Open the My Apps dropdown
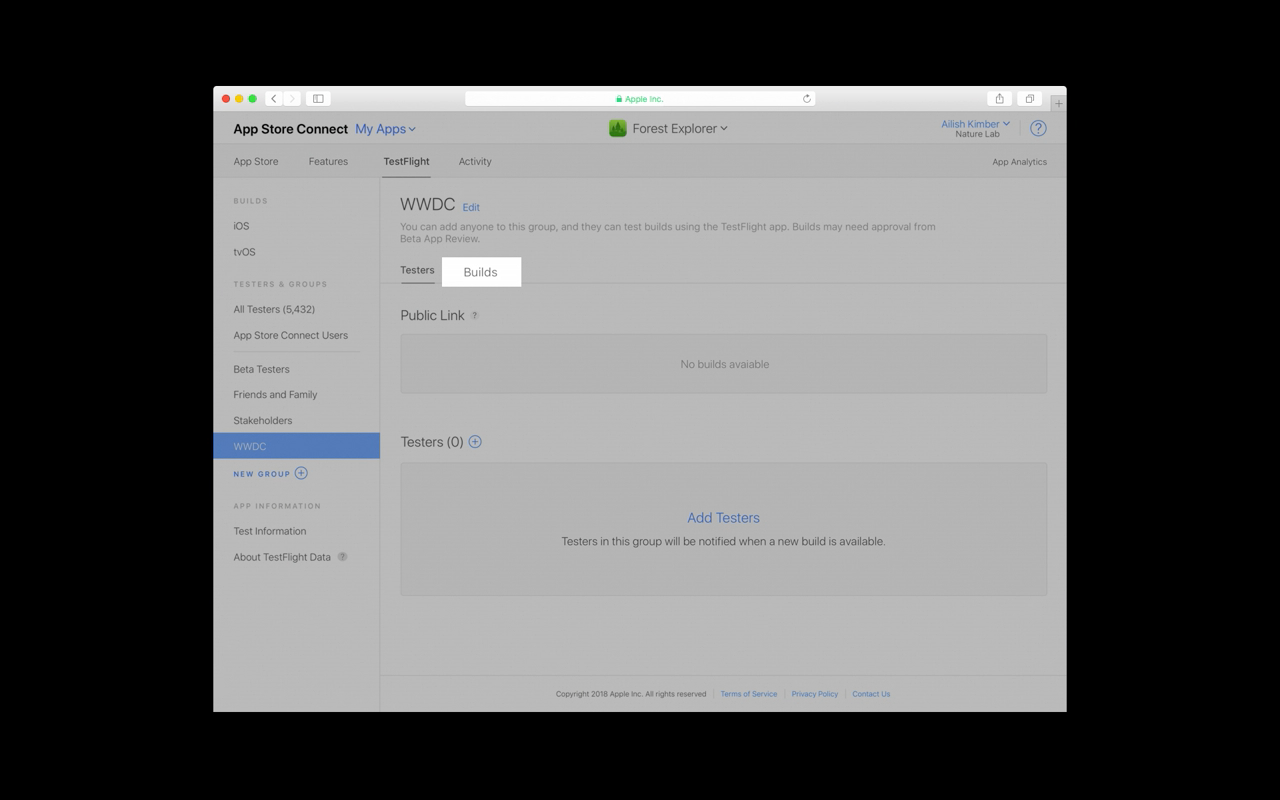 385,129
